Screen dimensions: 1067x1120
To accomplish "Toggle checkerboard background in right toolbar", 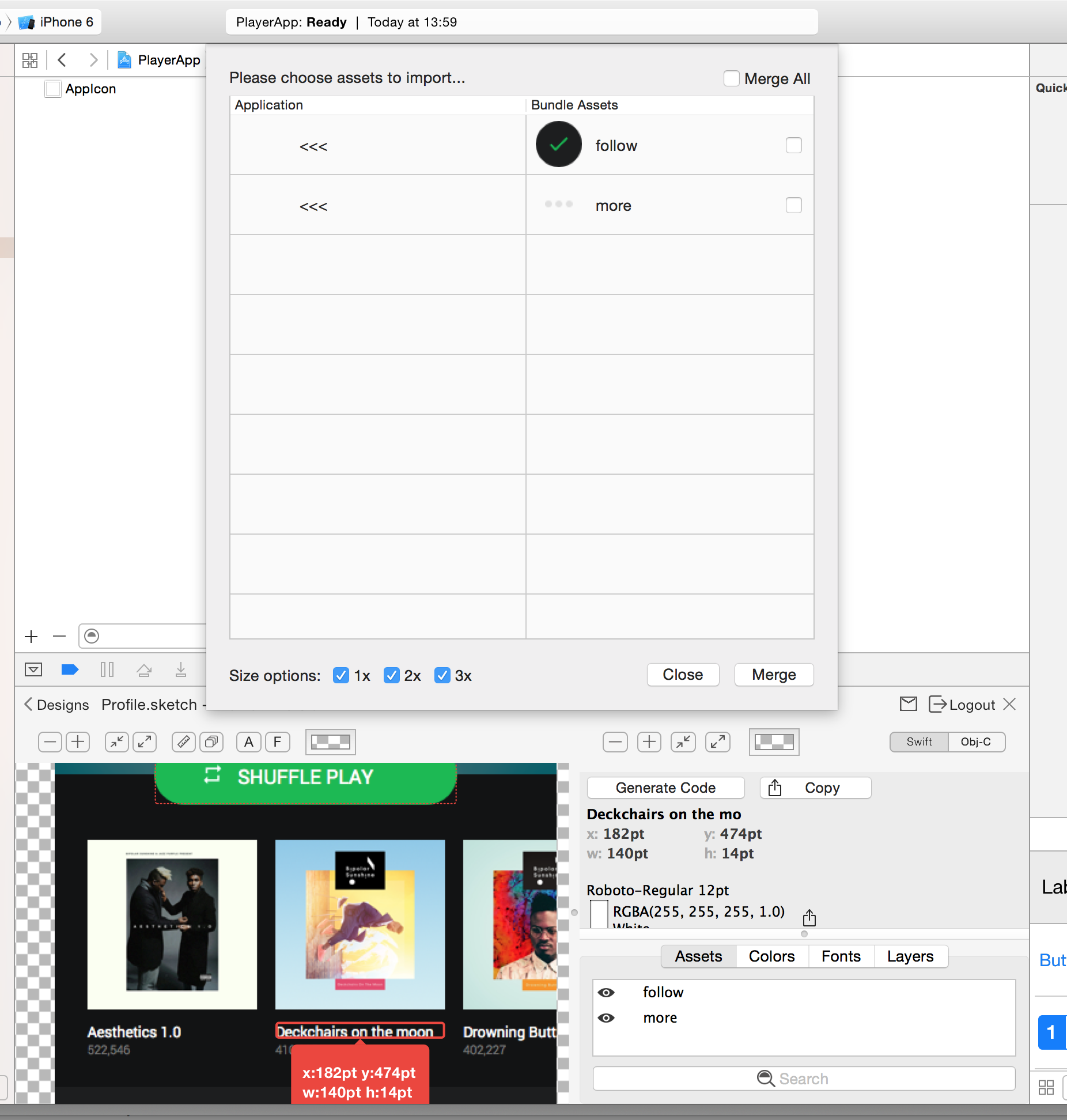I will (774, 742).
